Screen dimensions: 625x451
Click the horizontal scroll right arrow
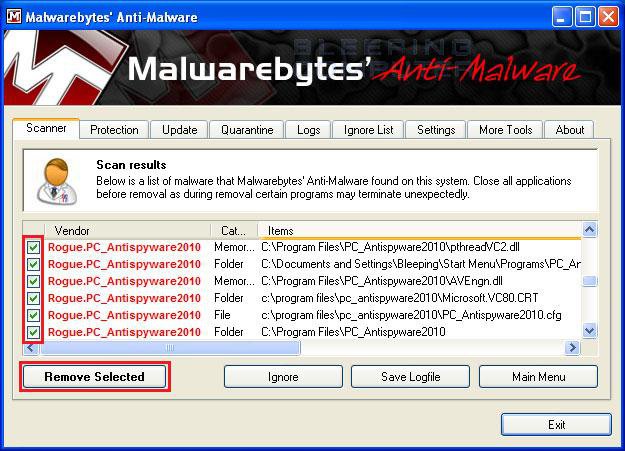tap(572, 348)
